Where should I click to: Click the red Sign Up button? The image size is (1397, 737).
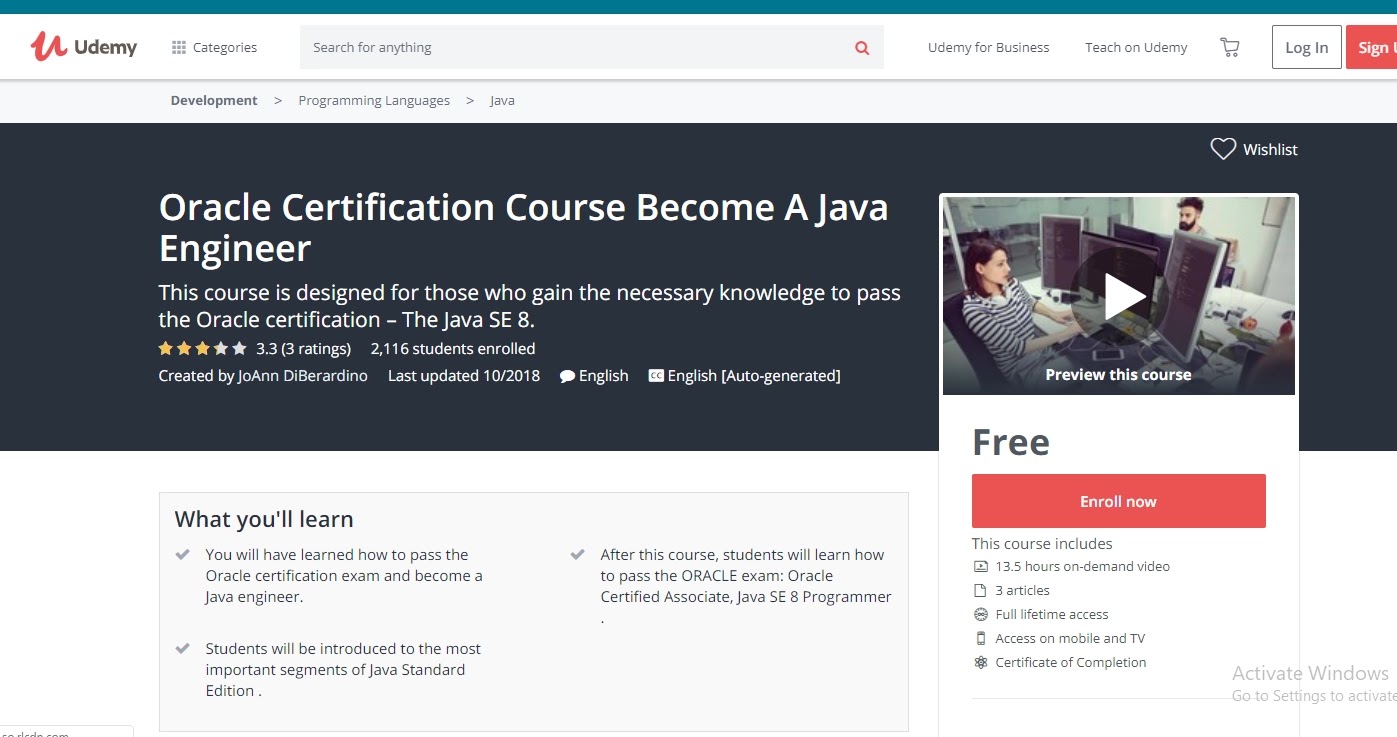tap(1372, 47)
